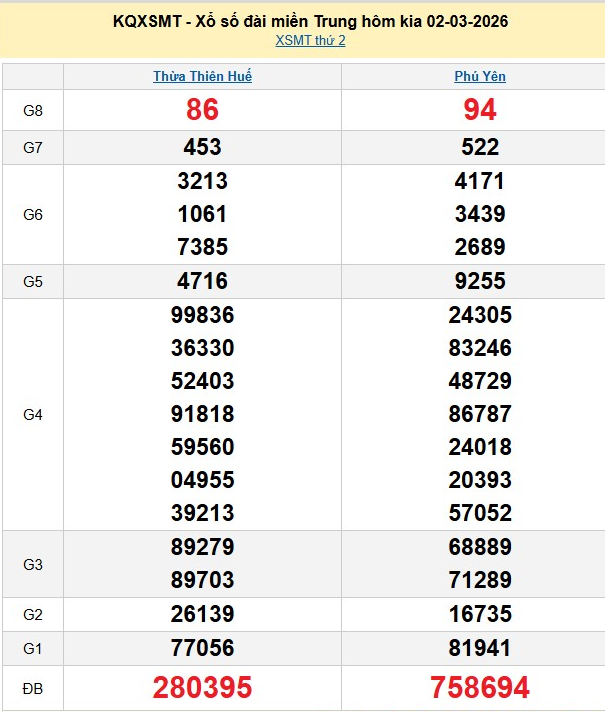This screenshot has height=712, width=605.
Task: Click the G4 row label
Action: (x=33, y=414)
